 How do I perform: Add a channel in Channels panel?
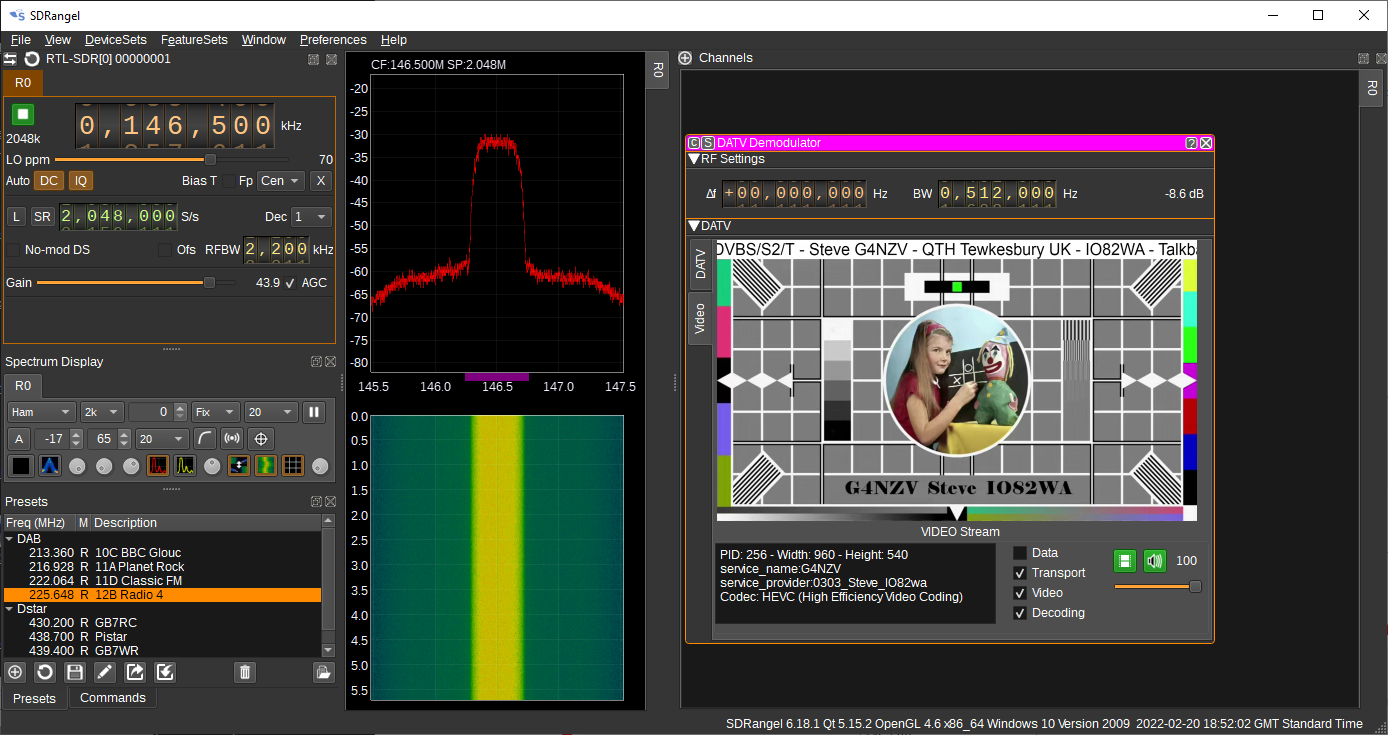click(x=685, y=58)
